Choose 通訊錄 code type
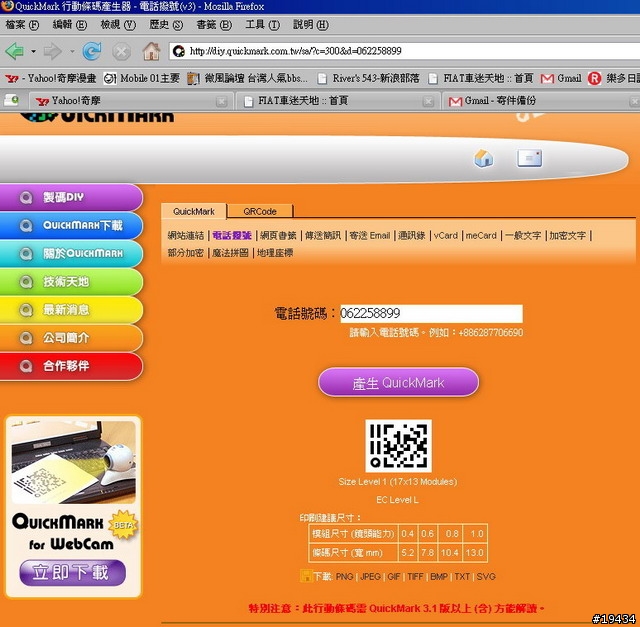 pos(412,235)
